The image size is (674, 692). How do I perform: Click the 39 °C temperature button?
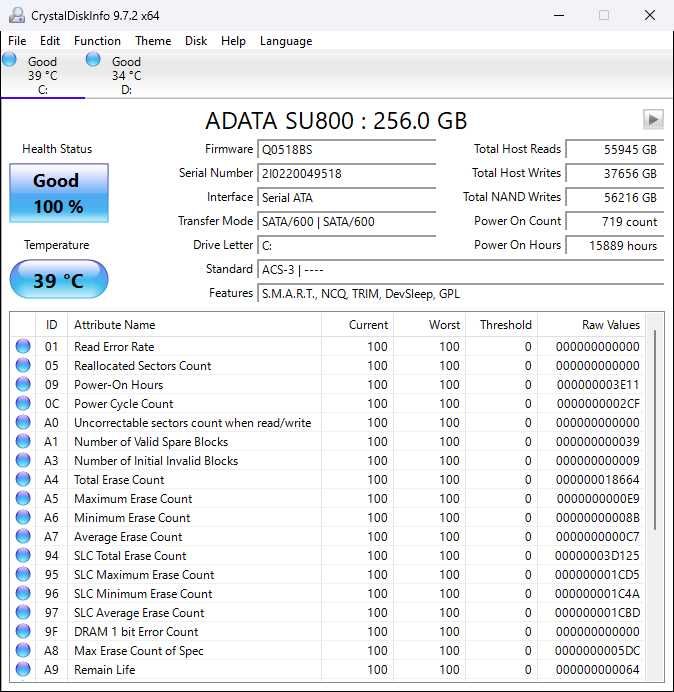pos(59,280)
